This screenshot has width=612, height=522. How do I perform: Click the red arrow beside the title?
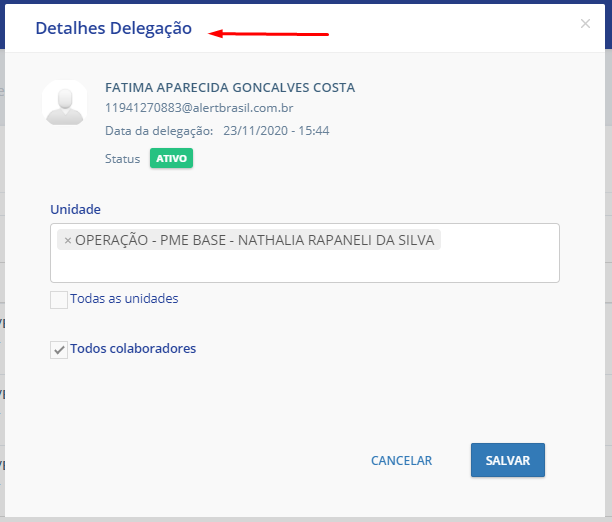pos(269,34)
